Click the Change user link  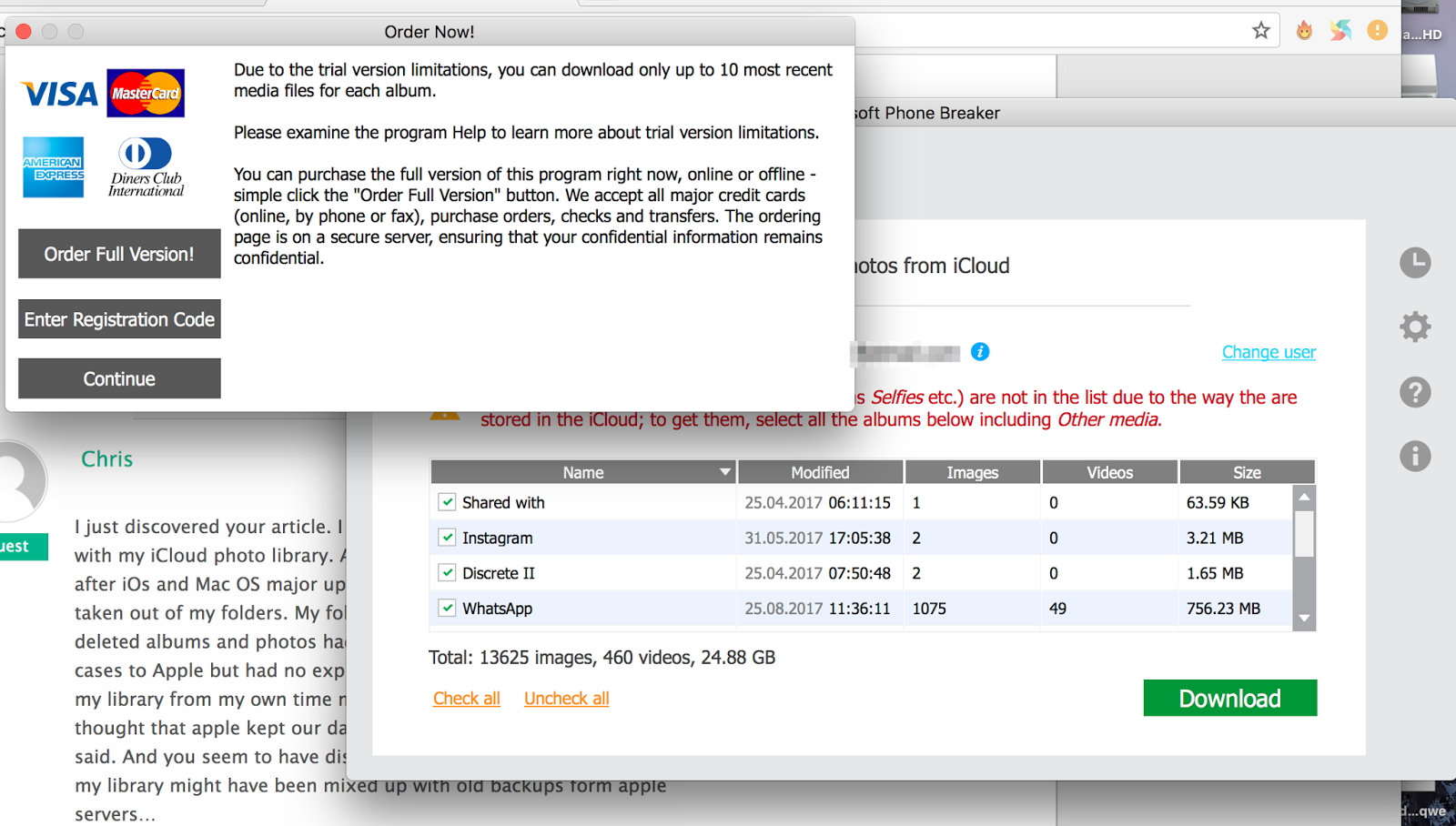(1269, 352)
